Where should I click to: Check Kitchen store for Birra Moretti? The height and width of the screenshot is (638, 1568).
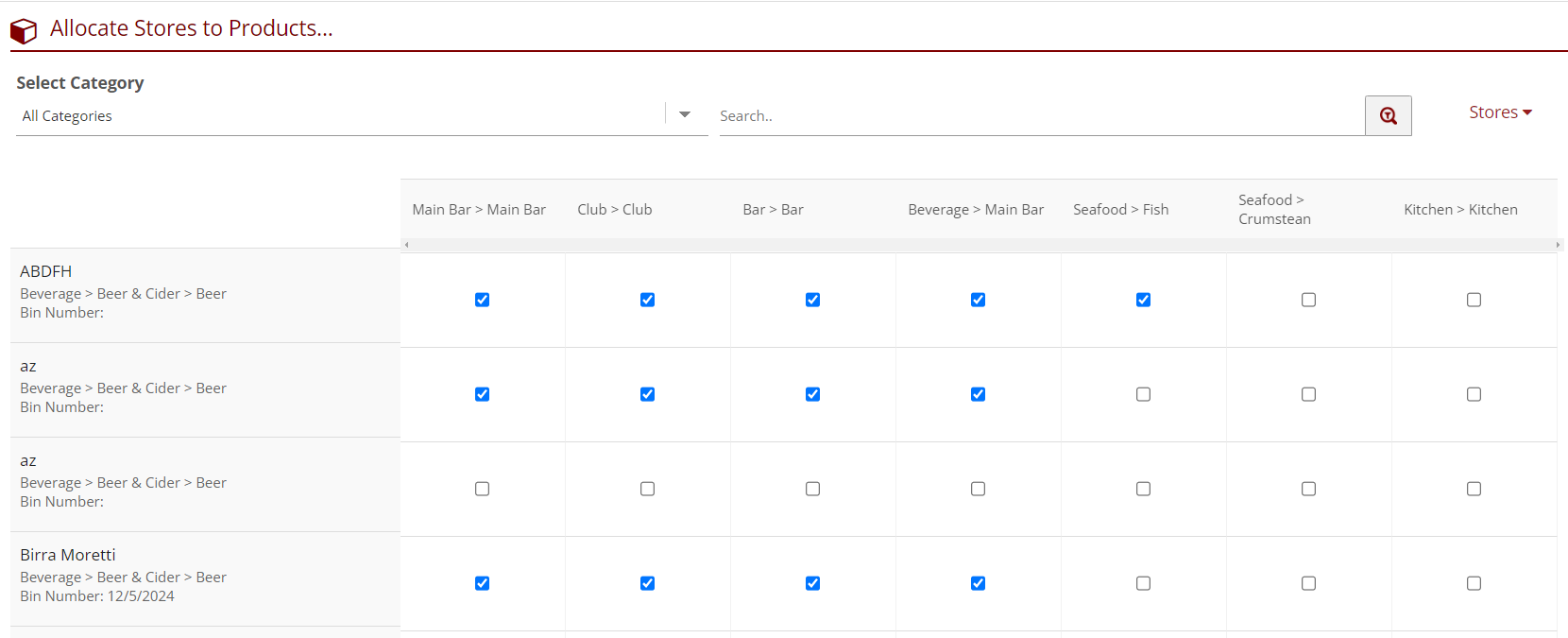point(1474,583)
